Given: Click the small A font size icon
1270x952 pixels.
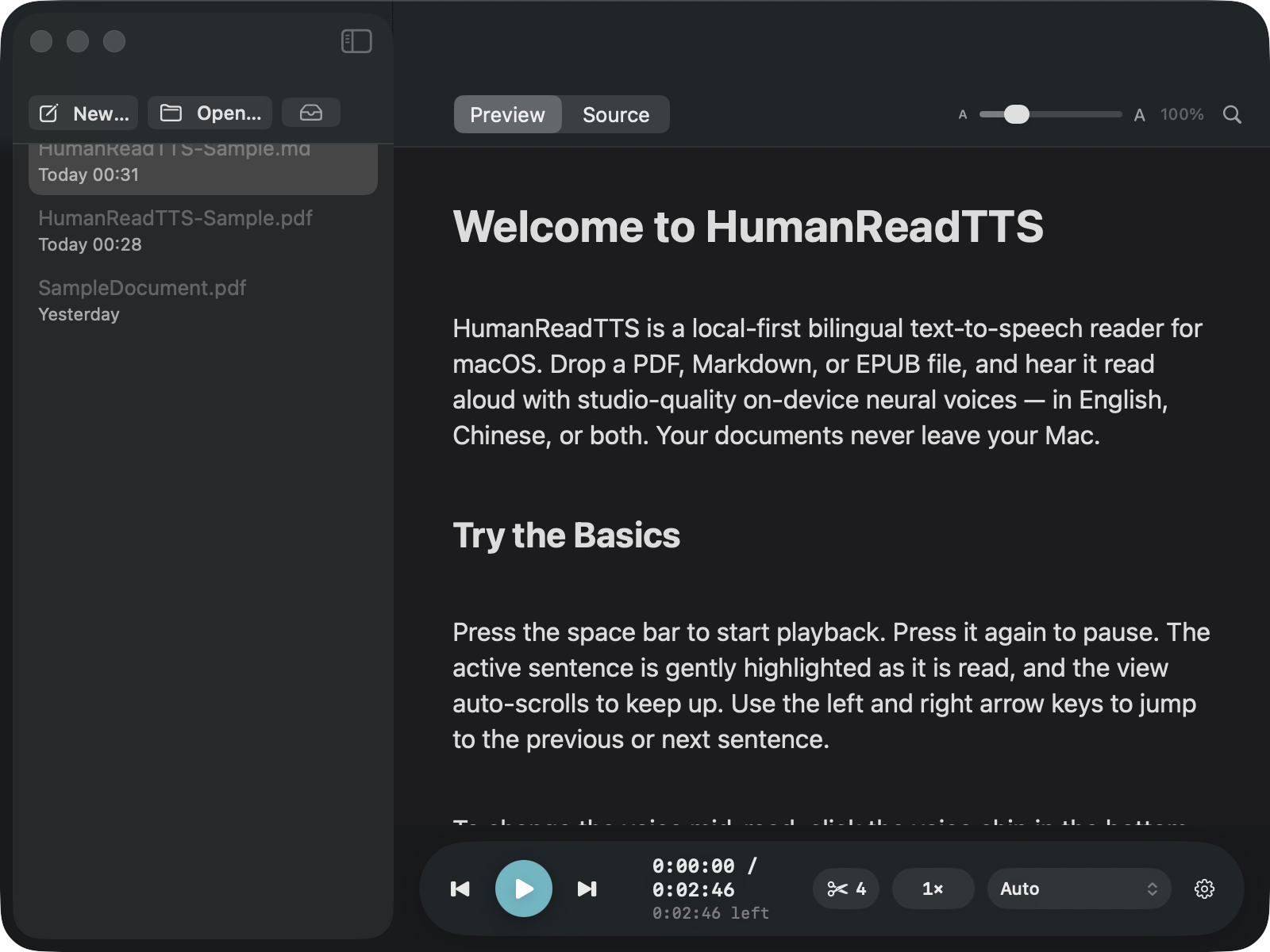Looking at the screenshot, I should (963, 115).
